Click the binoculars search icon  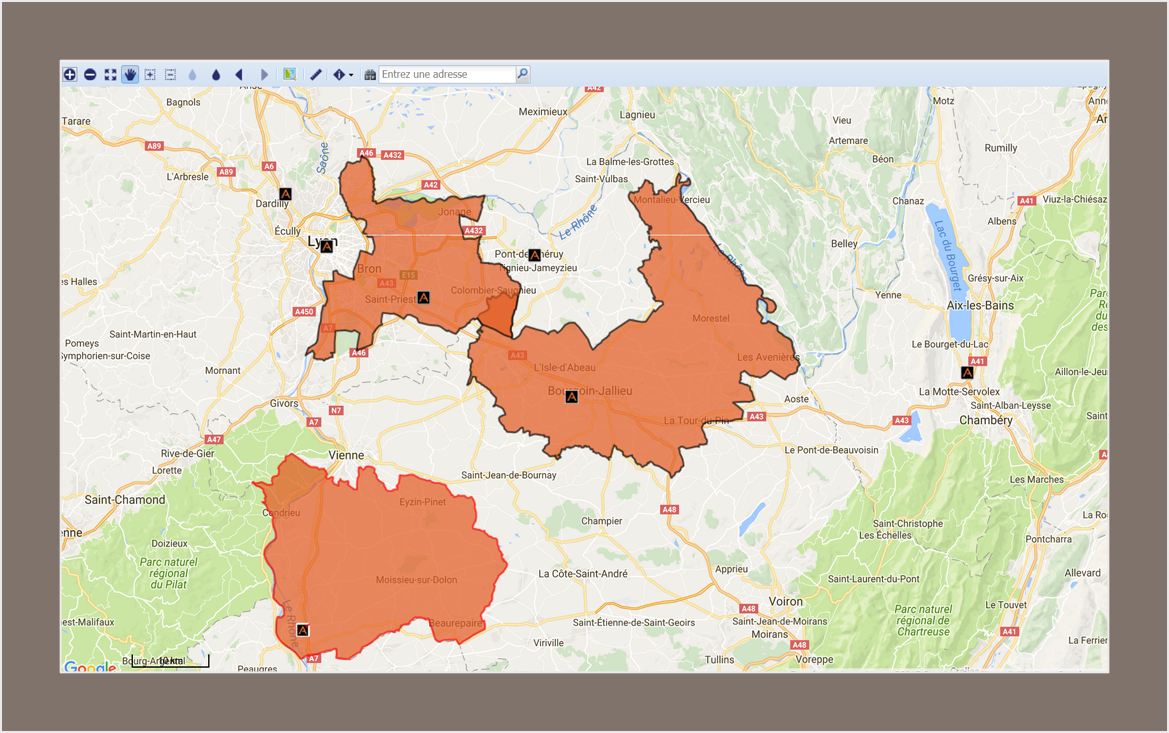pos(370,75)
